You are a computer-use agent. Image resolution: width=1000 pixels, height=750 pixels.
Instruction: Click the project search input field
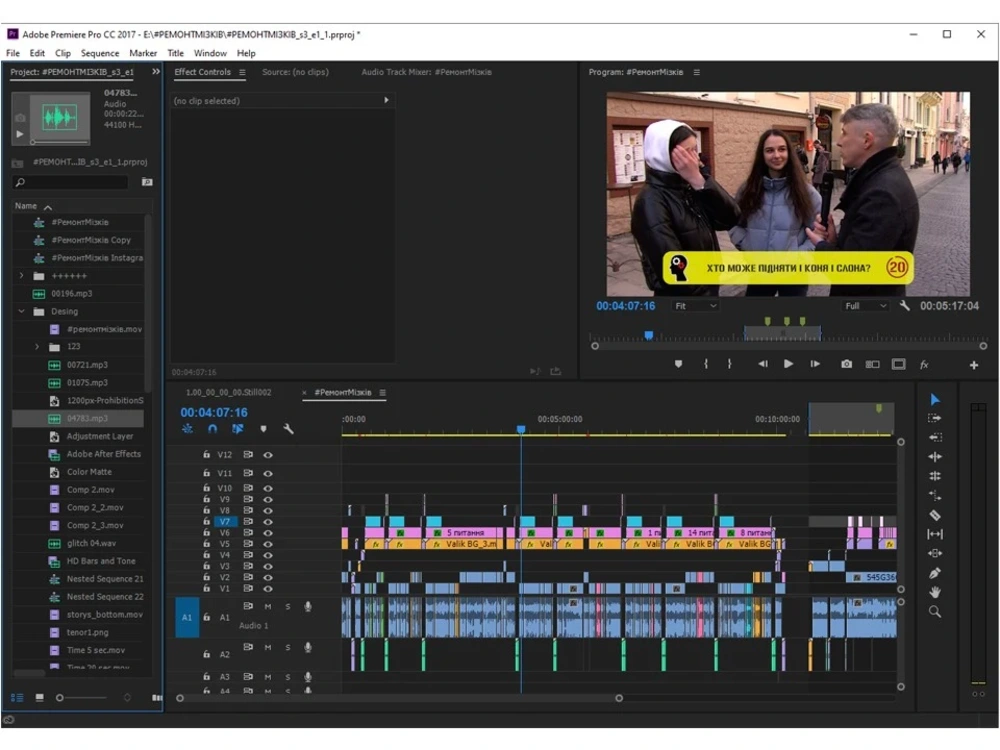(71, 182)
